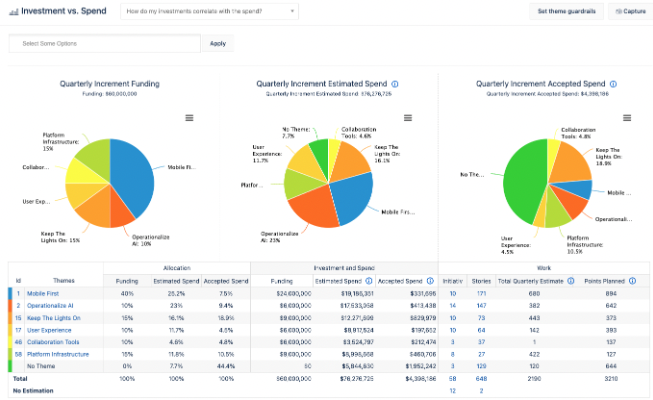
Task: Click the Themes column header
Action: [64, 280]
